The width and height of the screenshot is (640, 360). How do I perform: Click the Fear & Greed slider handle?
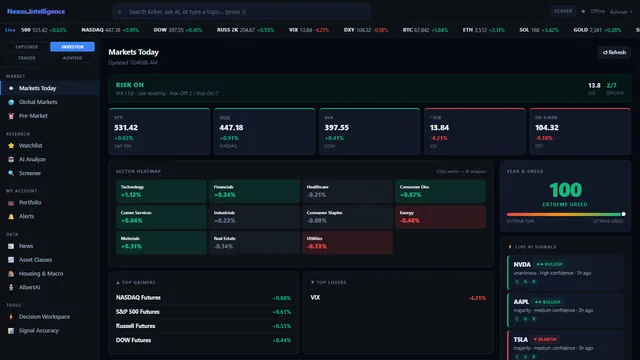pos(623,214)
